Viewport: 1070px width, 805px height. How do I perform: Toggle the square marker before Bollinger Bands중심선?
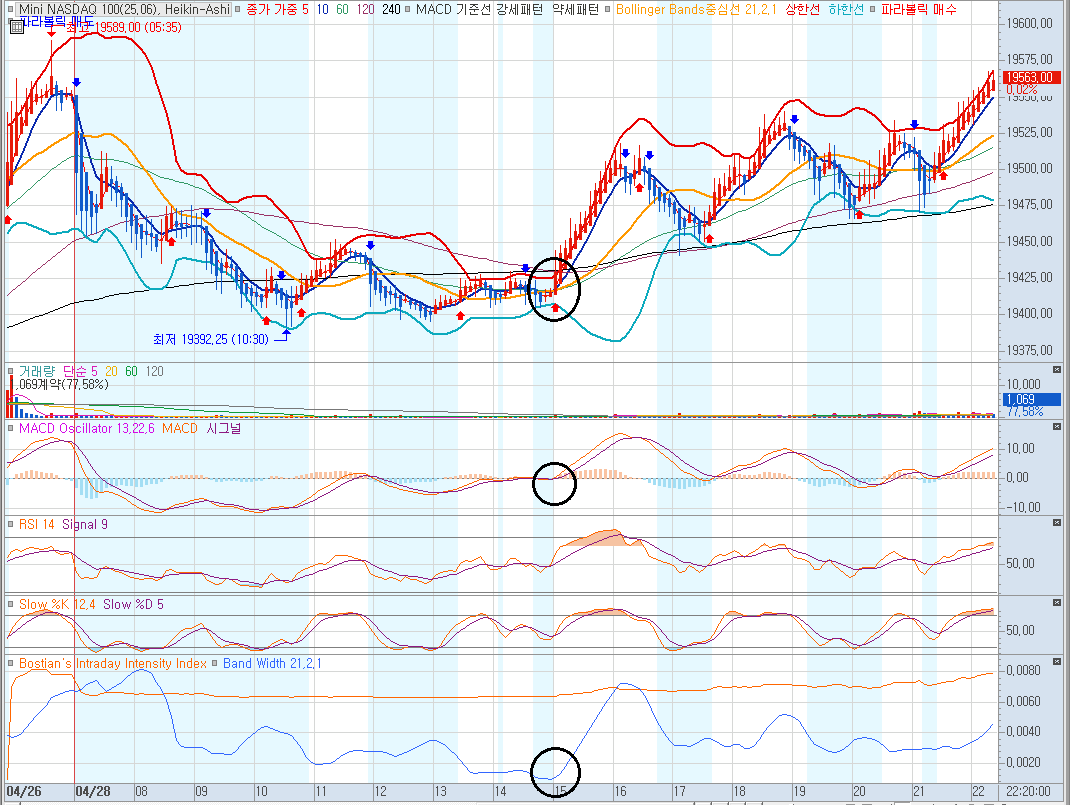point(607,10)
